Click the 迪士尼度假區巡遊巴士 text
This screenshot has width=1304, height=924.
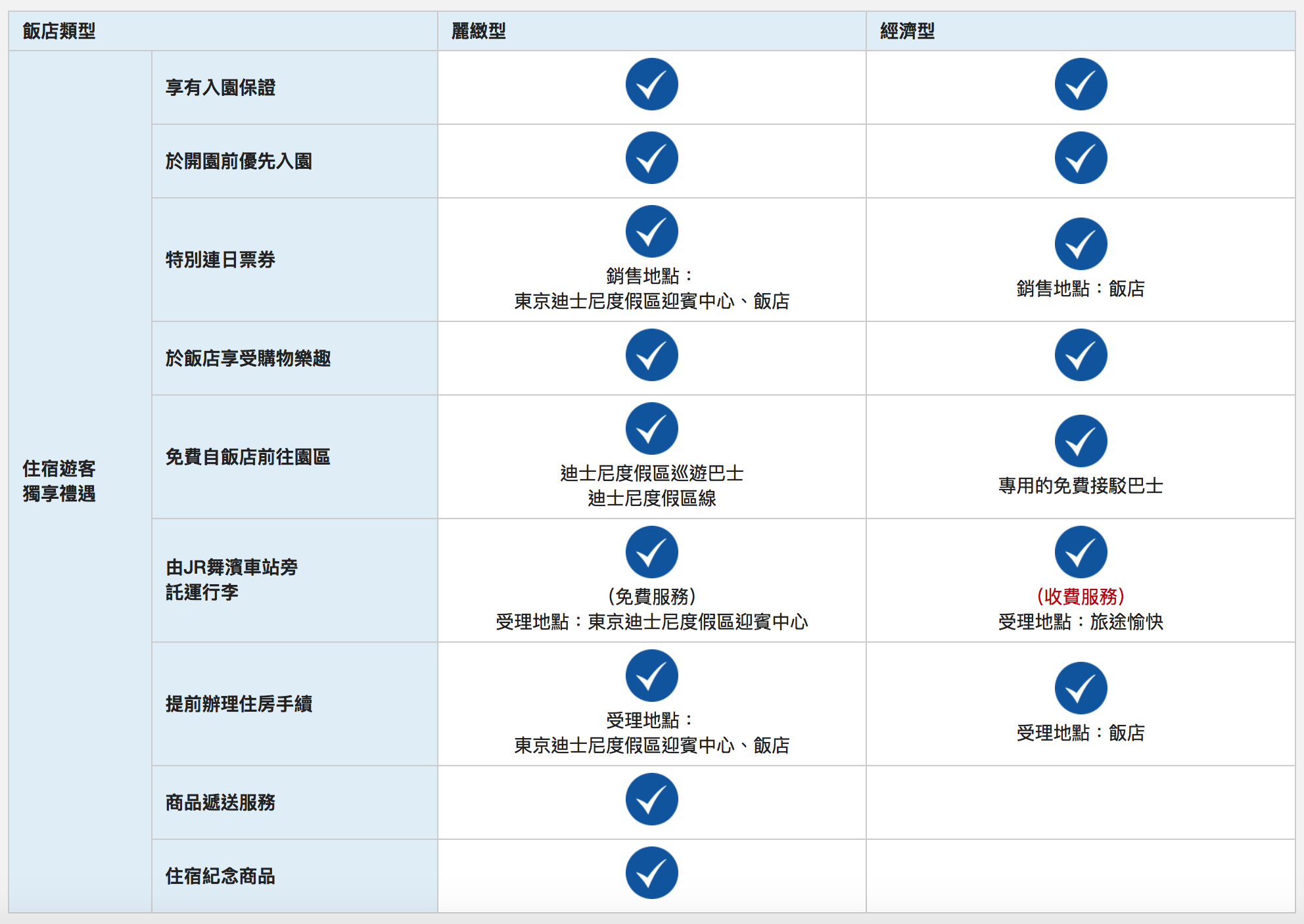tap(651, 473)
